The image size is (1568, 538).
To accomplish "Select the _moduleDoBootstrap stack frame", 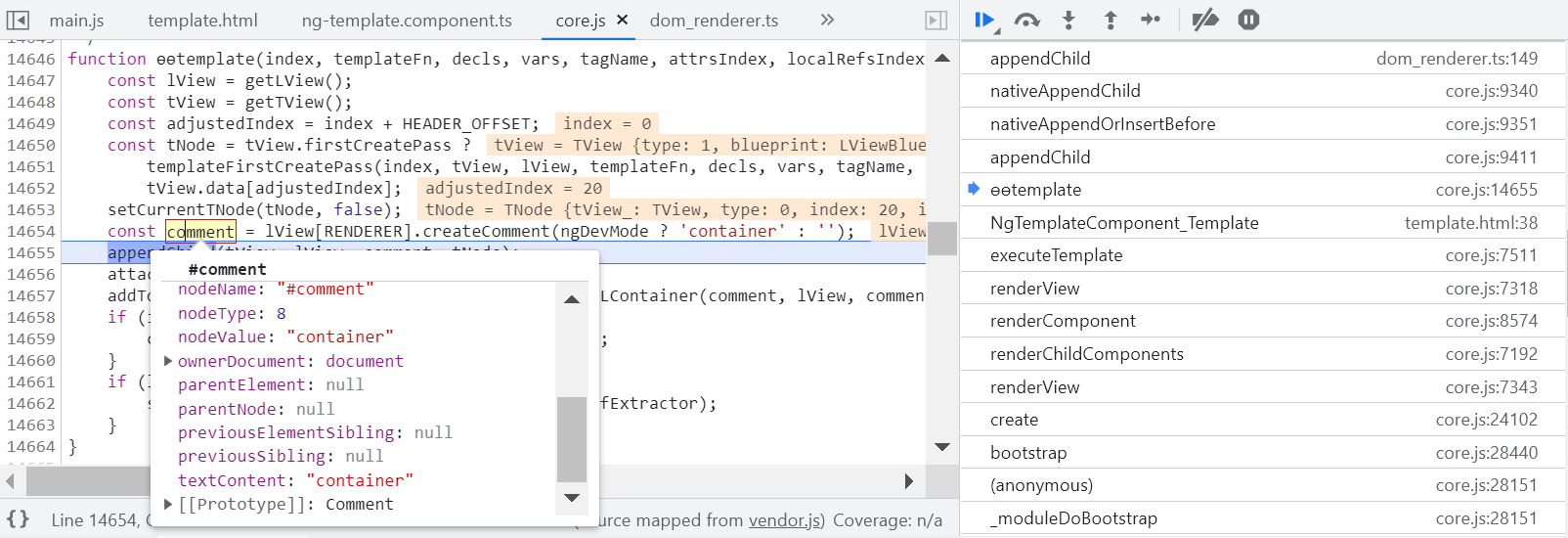I will [1263, 518].
